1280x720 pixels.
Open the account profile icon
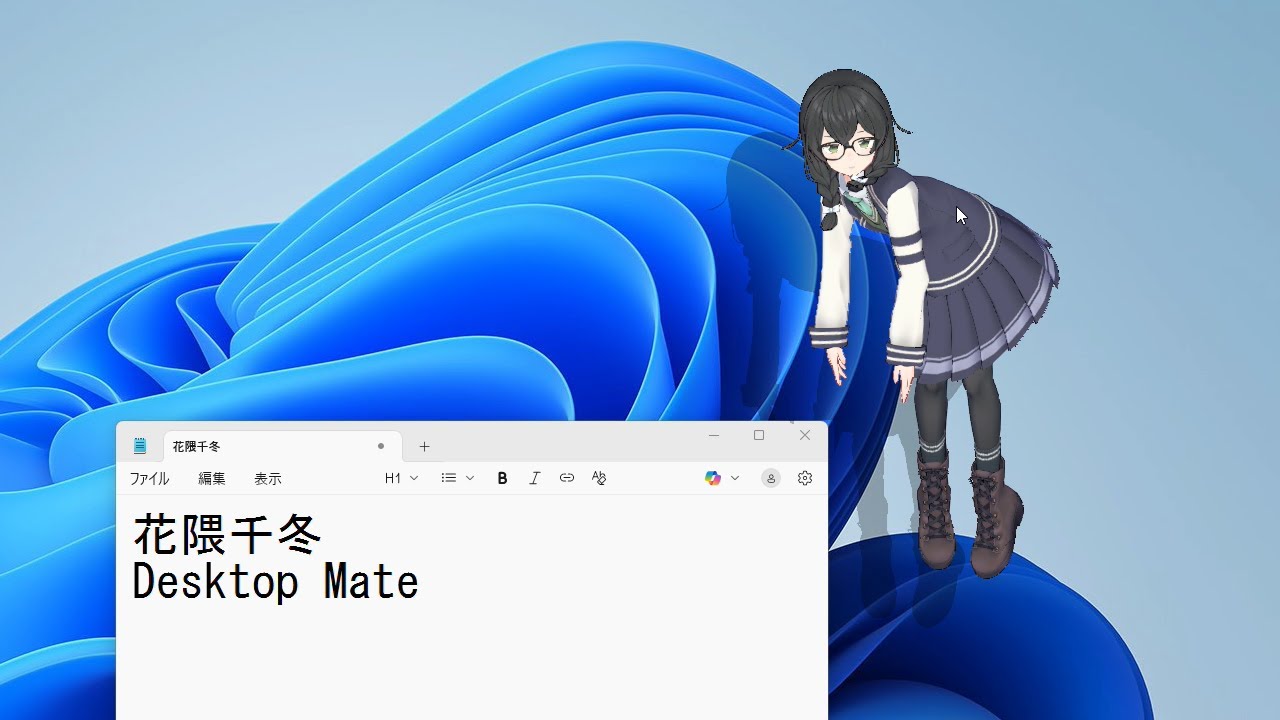click(771, 478)
